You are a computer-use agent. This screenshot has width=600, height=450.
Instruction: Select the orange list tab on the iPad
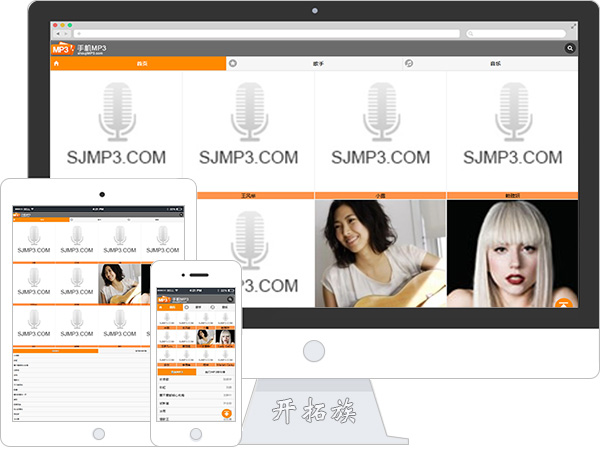click(x=55, y=351)
